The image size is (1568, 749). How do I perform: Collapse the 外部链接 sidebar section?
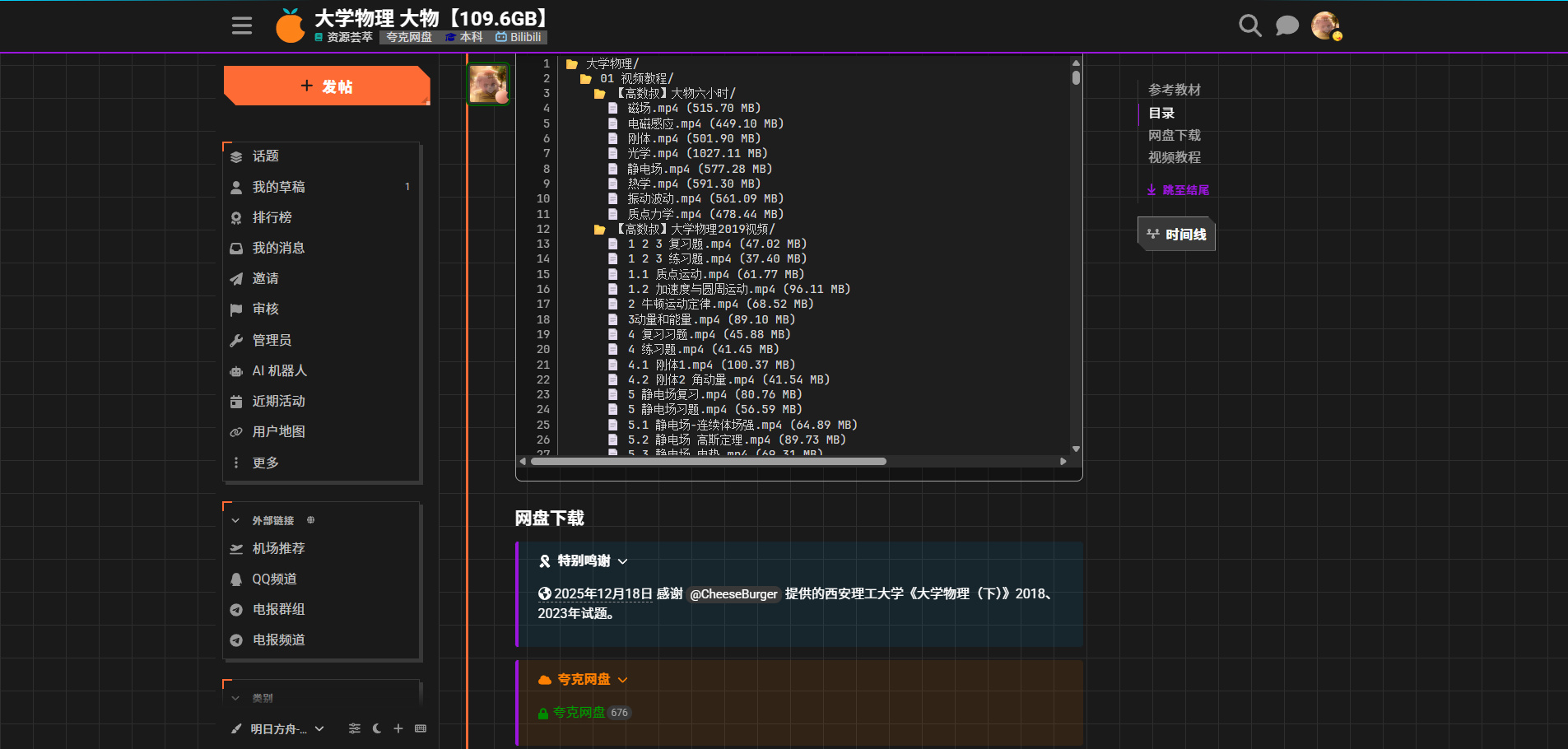pos(236,520)
